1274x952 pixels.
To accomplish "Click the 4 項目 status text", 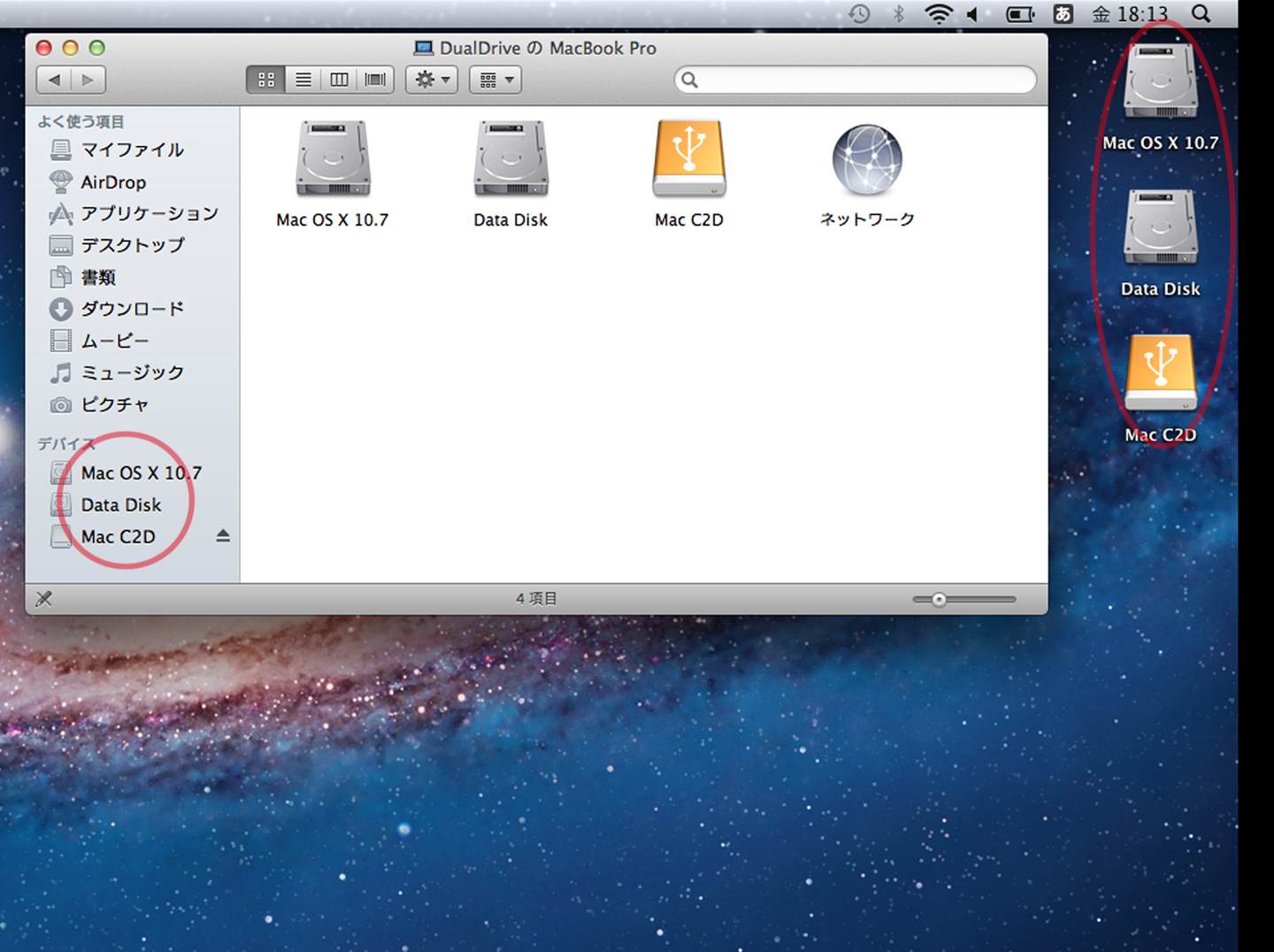I will pos(537,599).
